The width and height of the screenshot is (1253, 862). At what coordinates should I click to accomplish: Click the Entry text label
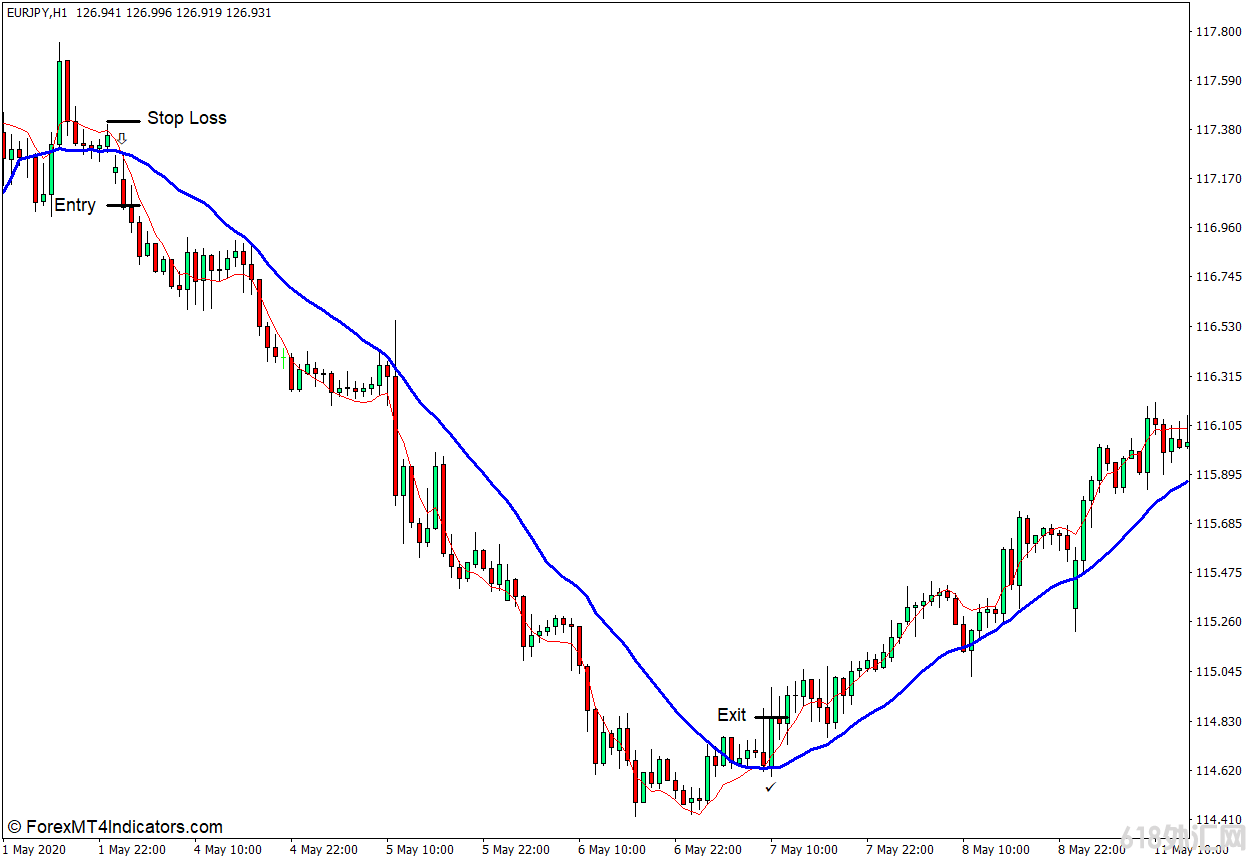coord(75,205)
